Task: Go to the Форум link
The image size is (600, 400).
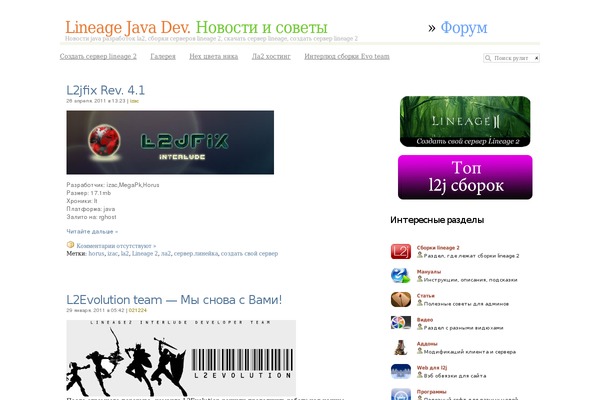Action: (x=464, y=28)
